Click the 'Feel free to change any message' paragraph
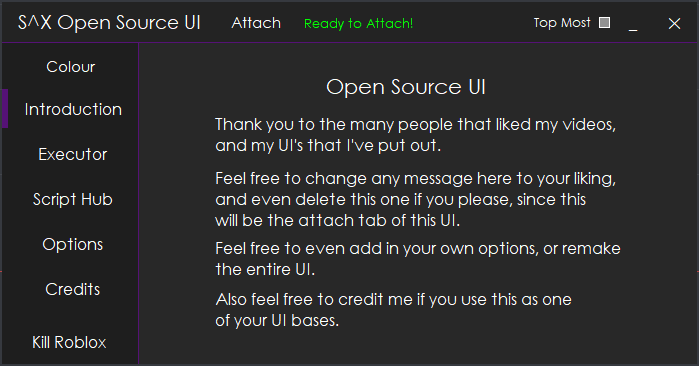The image size is (699, 366). click(415, 199)
